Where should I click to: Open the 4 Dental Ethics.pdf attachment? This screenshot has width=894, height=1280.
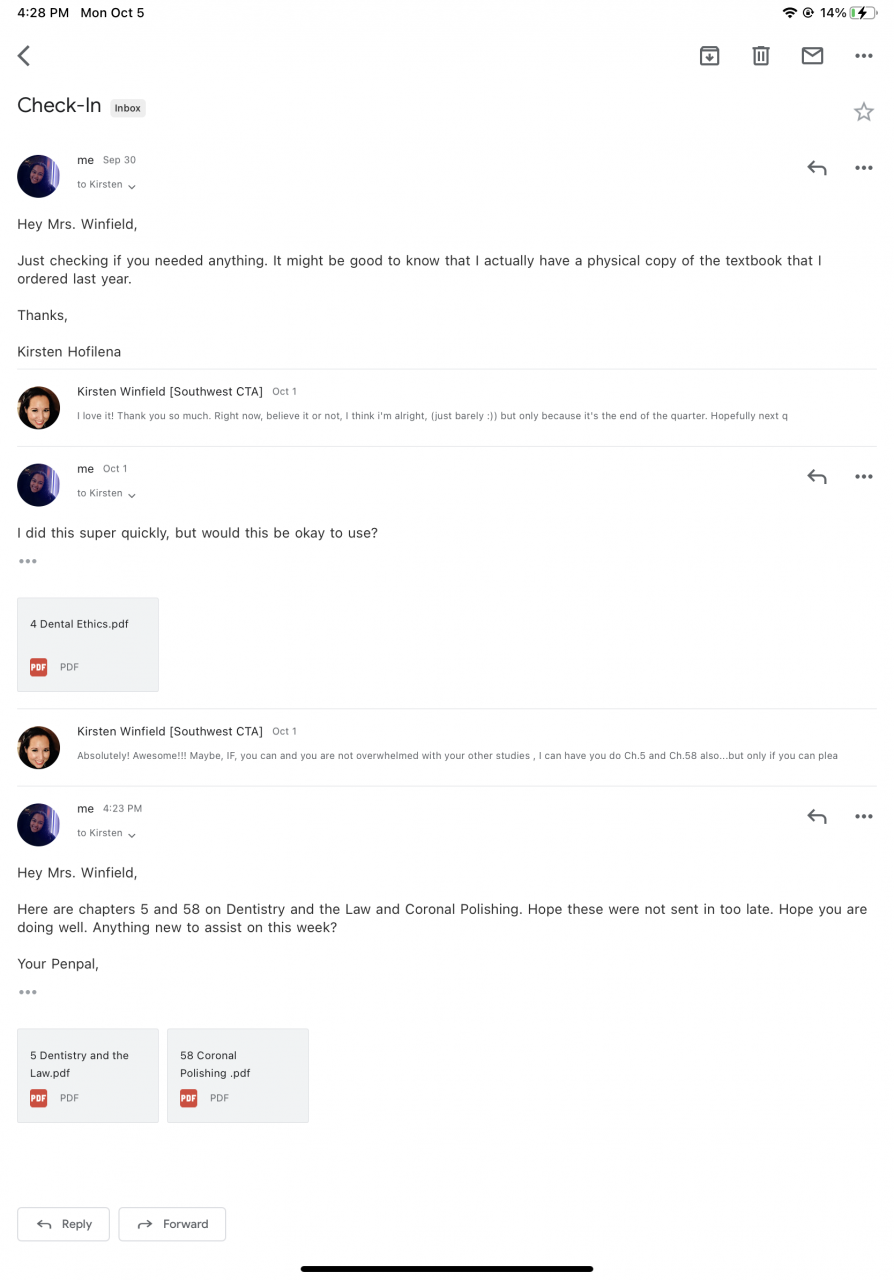[88, 644]
